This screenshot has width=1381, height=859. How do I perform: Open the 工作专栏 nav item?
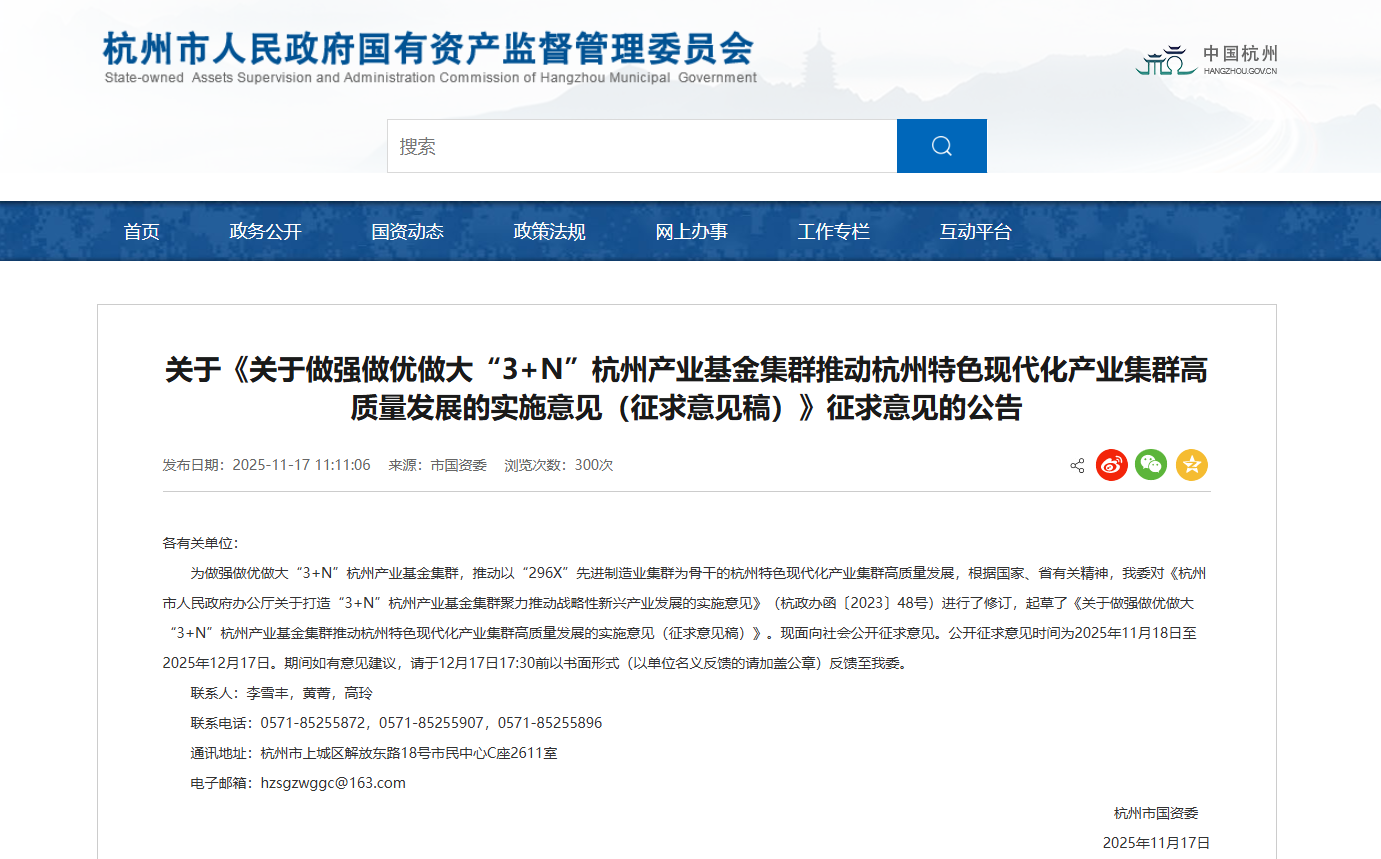coord(833,232)
